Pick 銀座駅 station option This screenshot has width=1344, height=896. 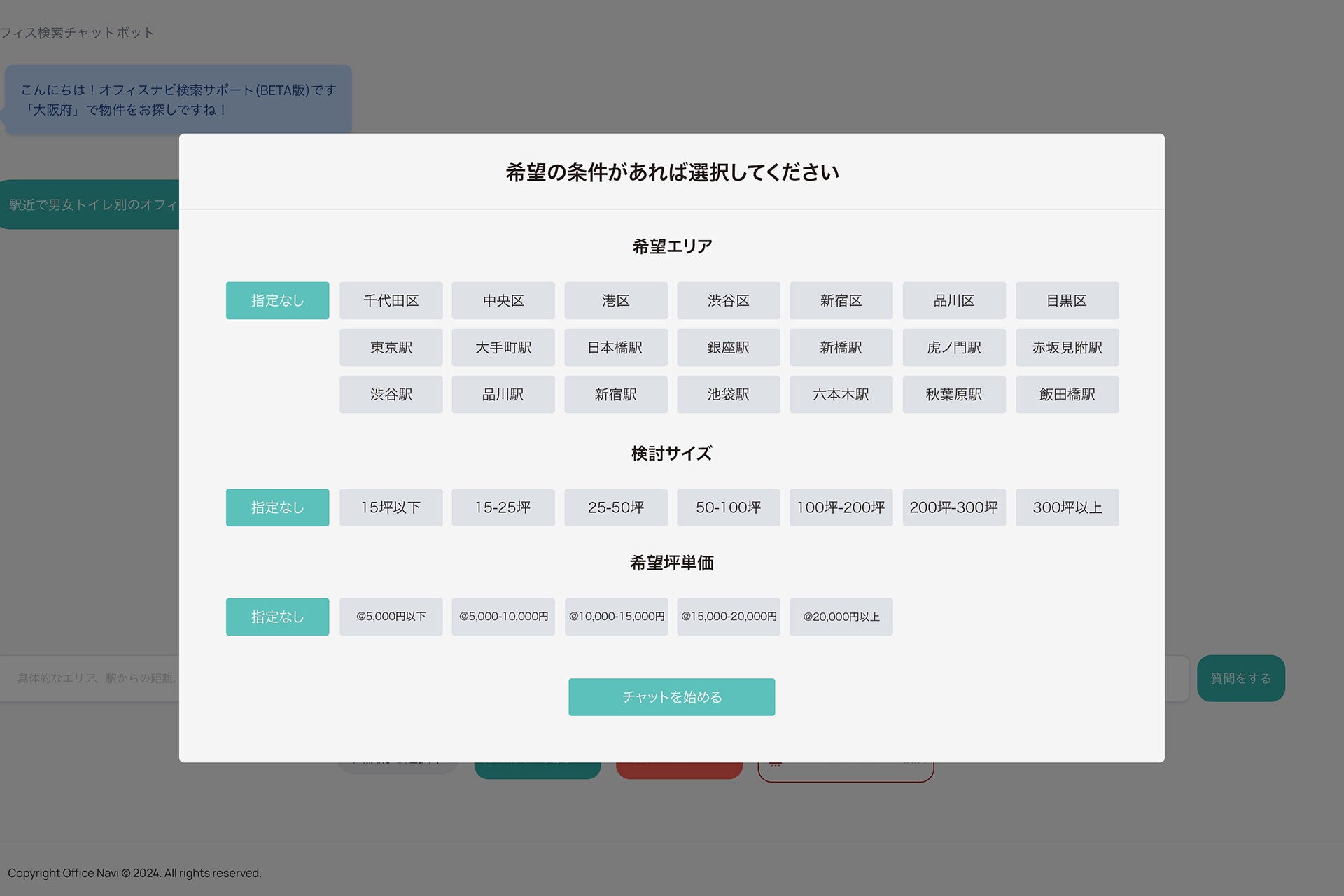coord(728,347)
